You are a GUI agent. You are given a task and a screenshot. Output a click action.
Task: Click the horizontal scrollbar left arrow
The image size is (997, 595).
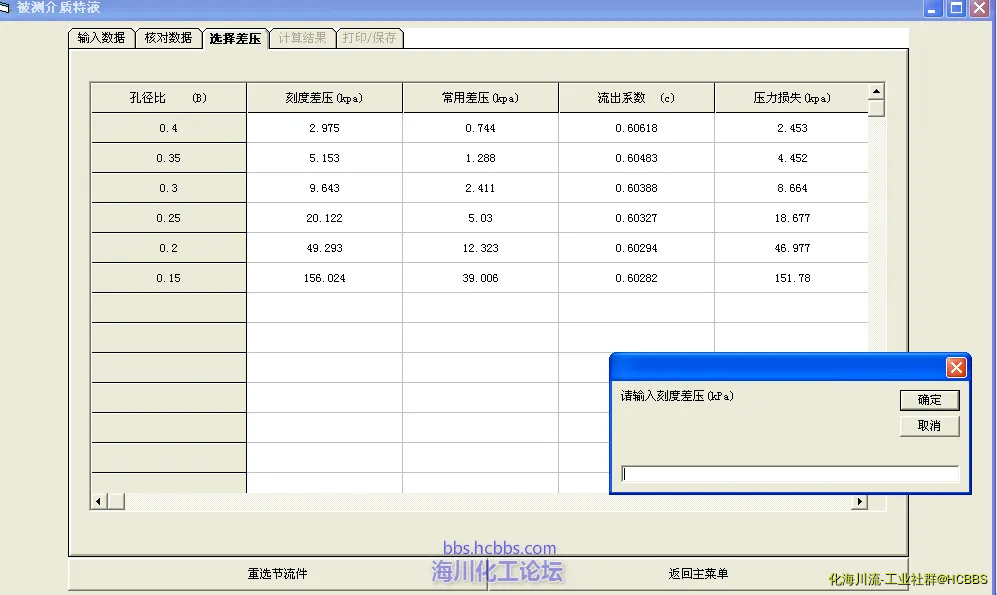coord(98,501)
